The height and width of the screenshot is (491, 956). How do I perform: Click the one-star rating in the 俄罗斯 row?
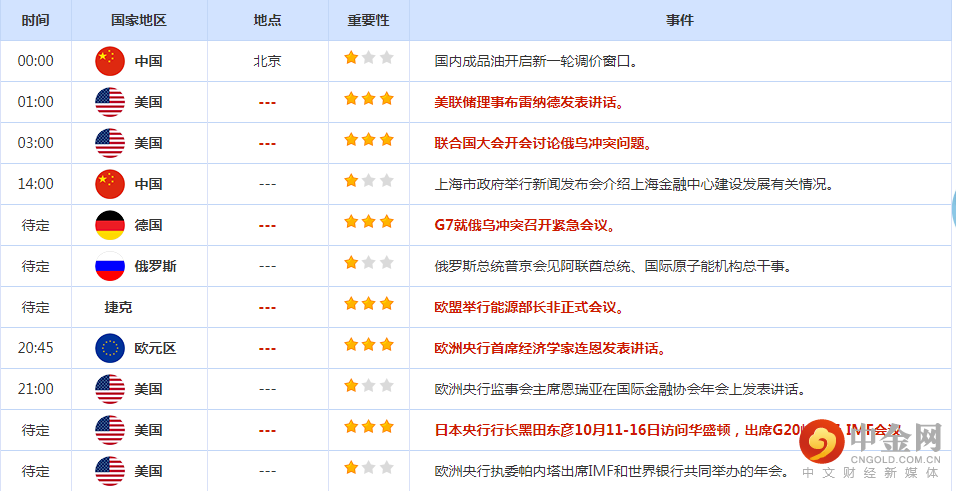(369, 263)
